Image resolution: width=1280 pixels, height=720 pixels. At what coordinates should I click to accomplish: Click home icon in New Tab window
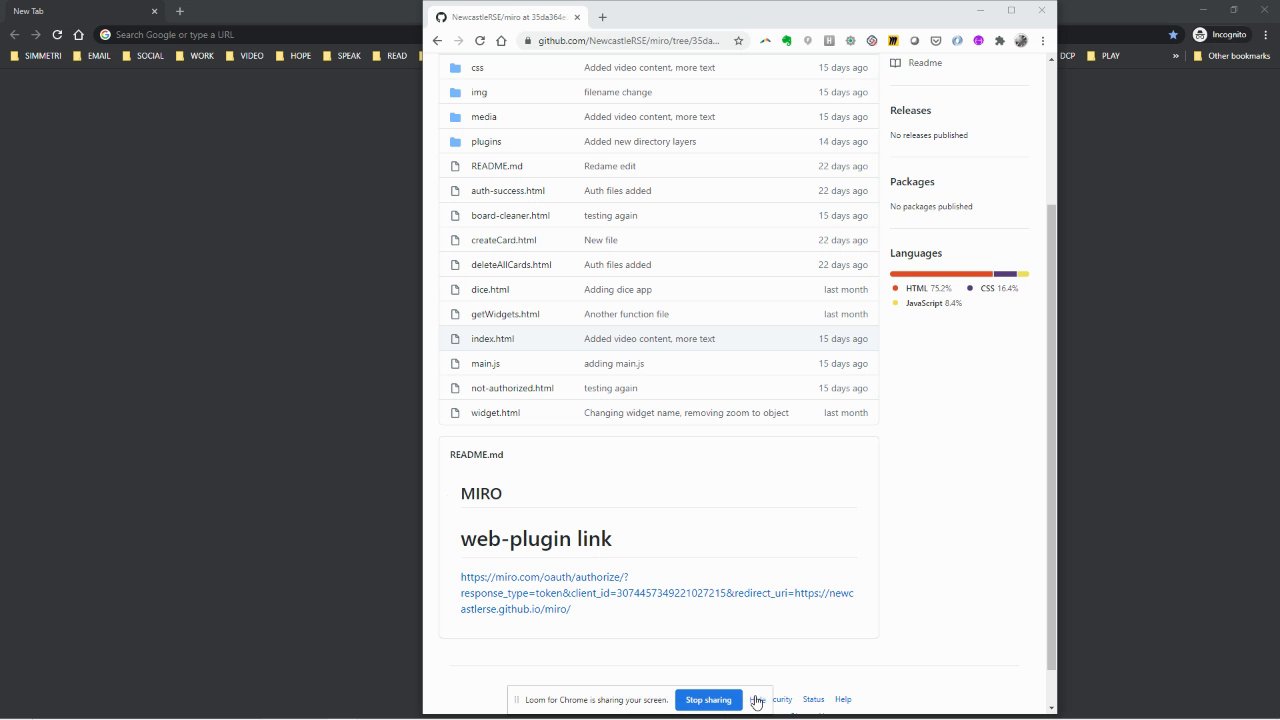click(78, 34)
